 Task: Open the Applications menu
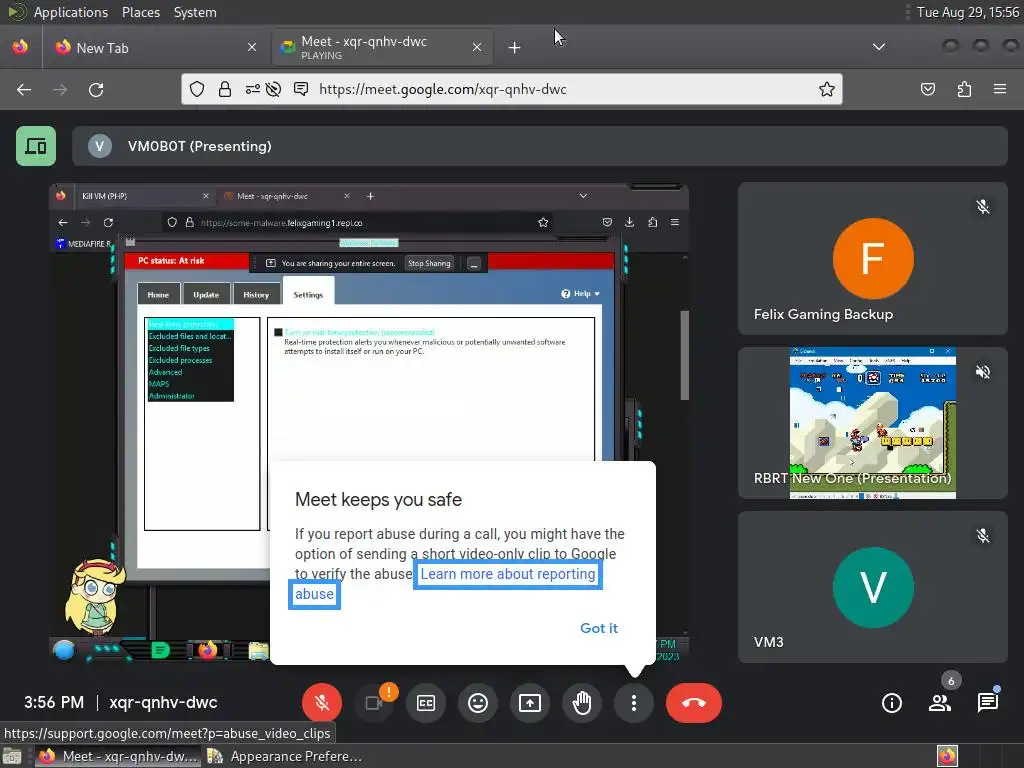tap(71, 12)
